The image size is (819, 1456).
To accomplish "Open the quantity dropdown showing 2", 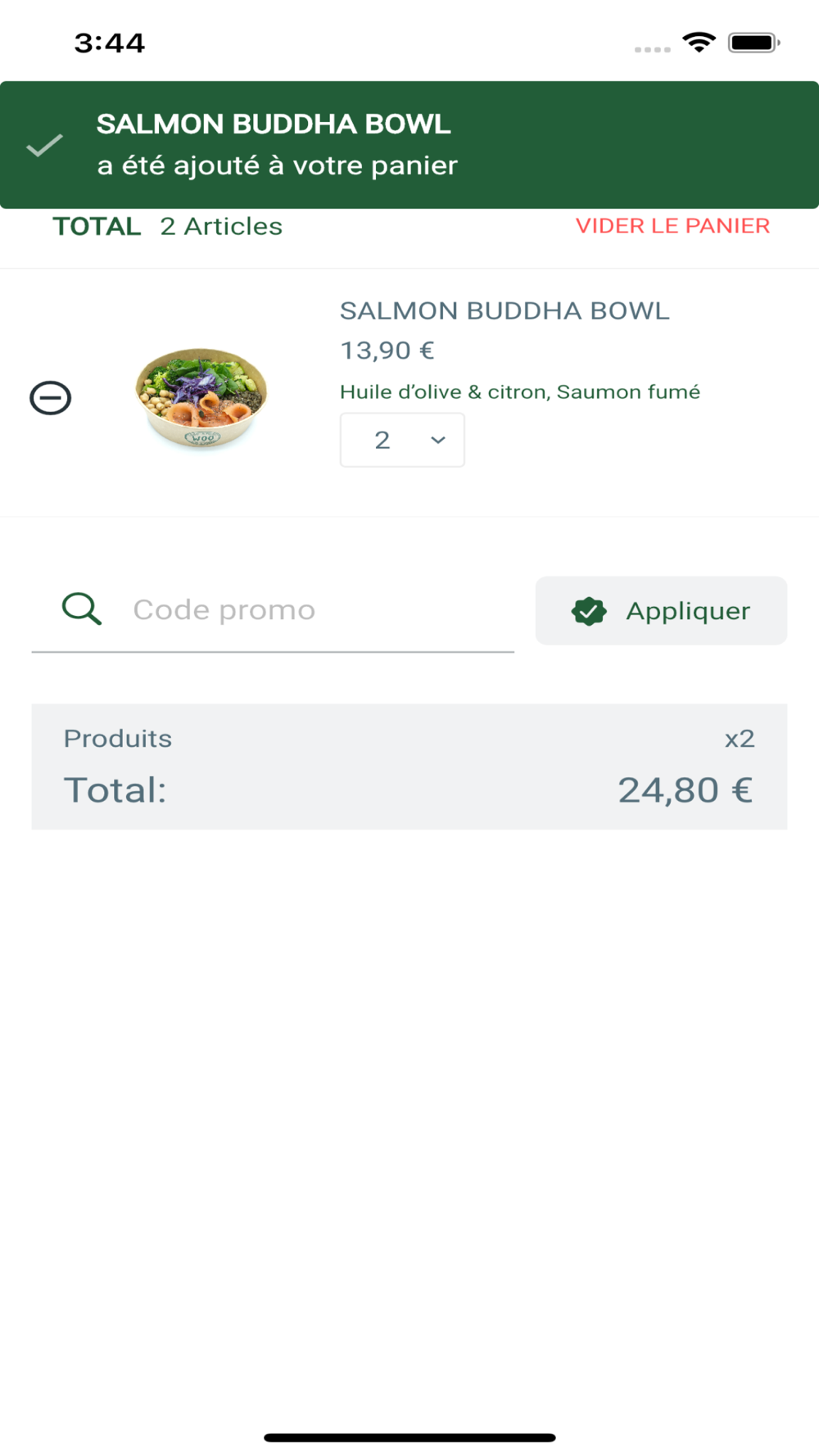I will 402,440.
